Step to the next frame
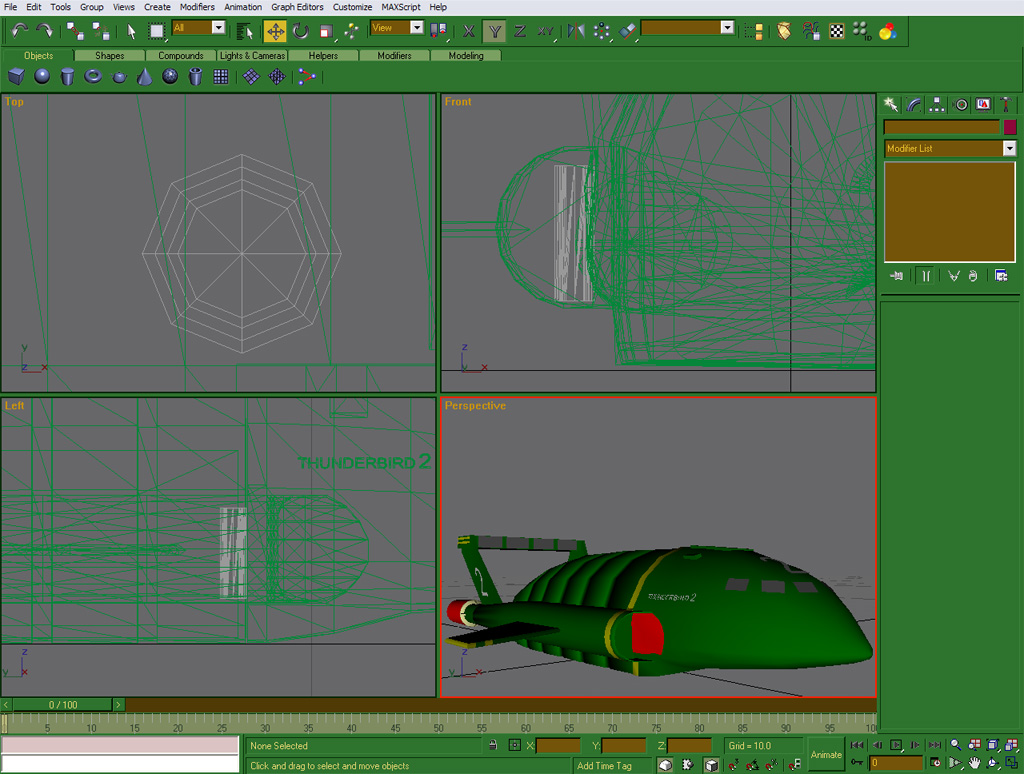 [x=916, y=745]
